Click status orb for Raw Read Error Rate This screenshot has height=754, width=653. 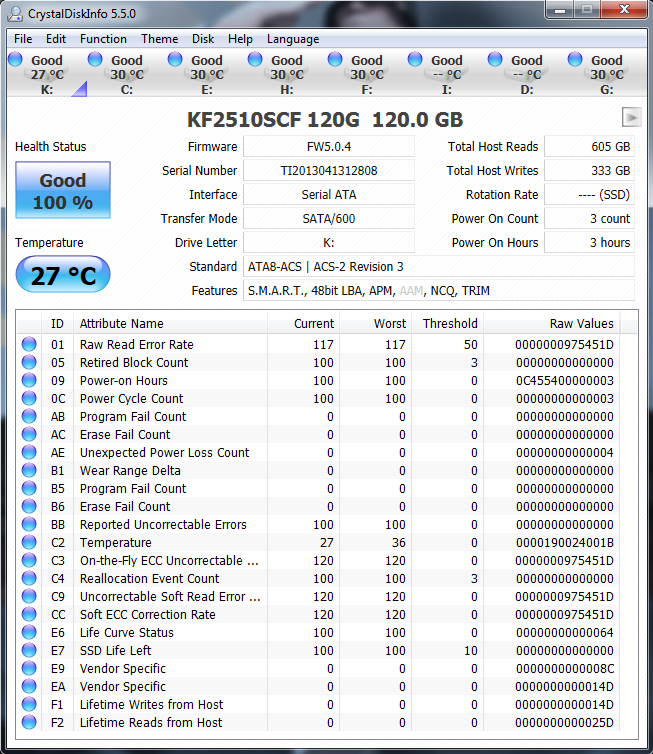[x=29, y=345]
